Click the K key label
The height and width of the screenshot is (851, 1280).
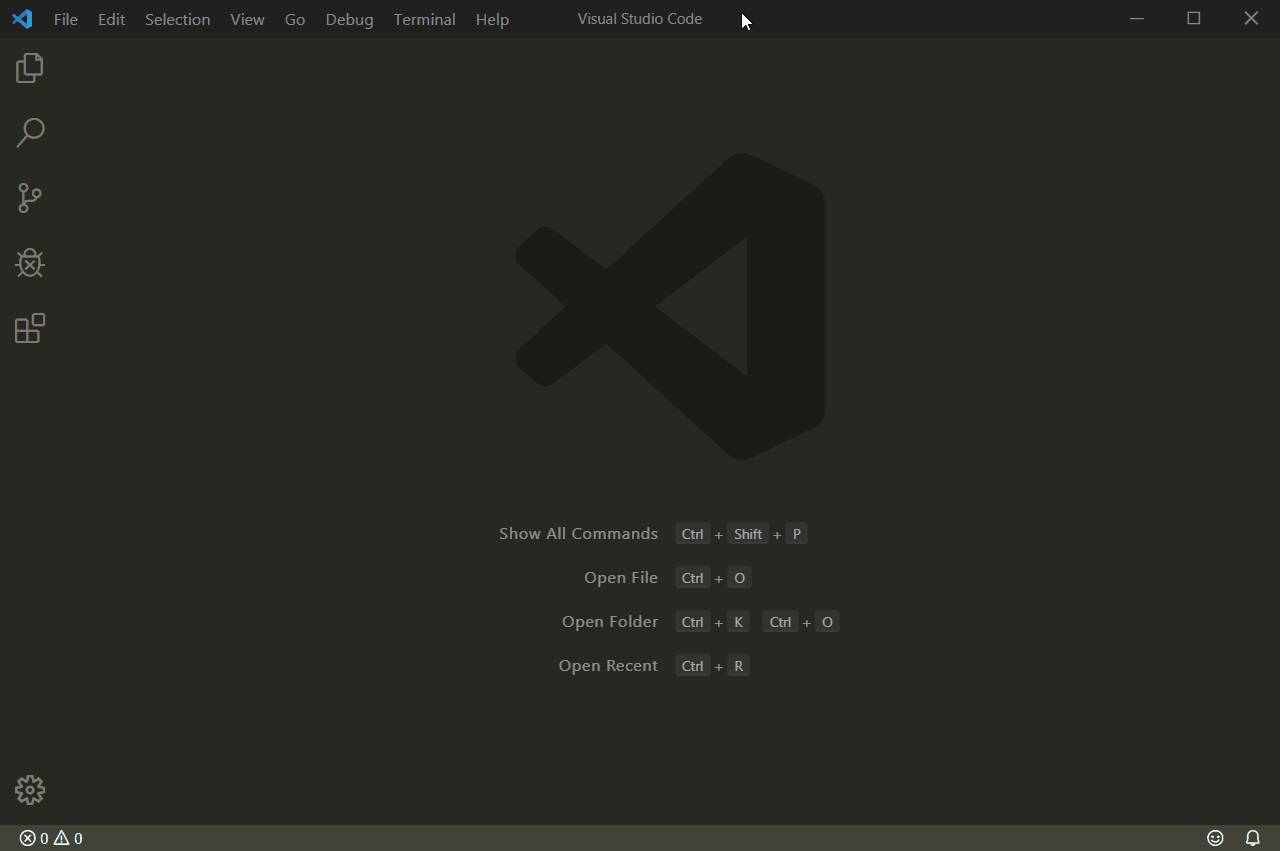[738, 622]
